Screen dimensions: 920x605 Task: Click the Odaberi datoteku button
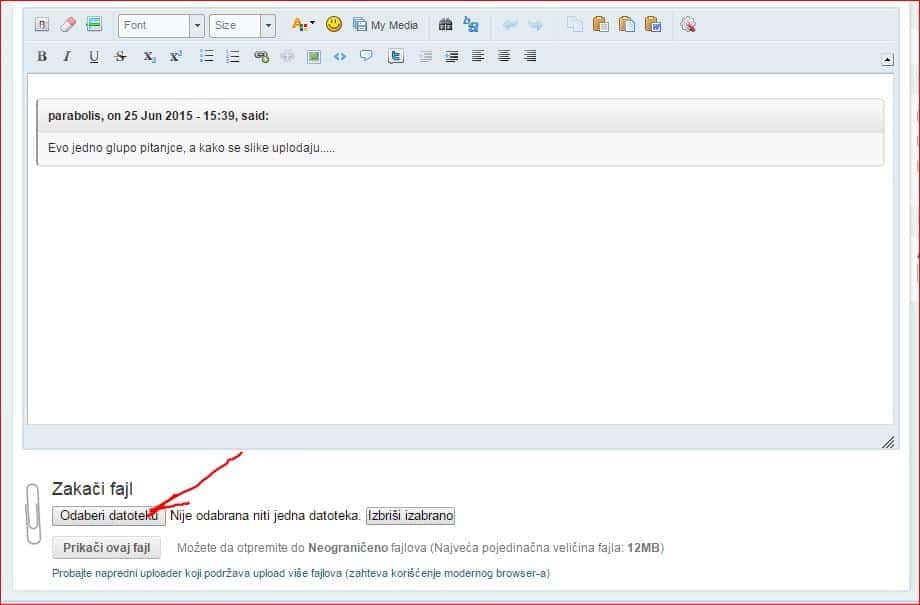(x=109, y=516)
